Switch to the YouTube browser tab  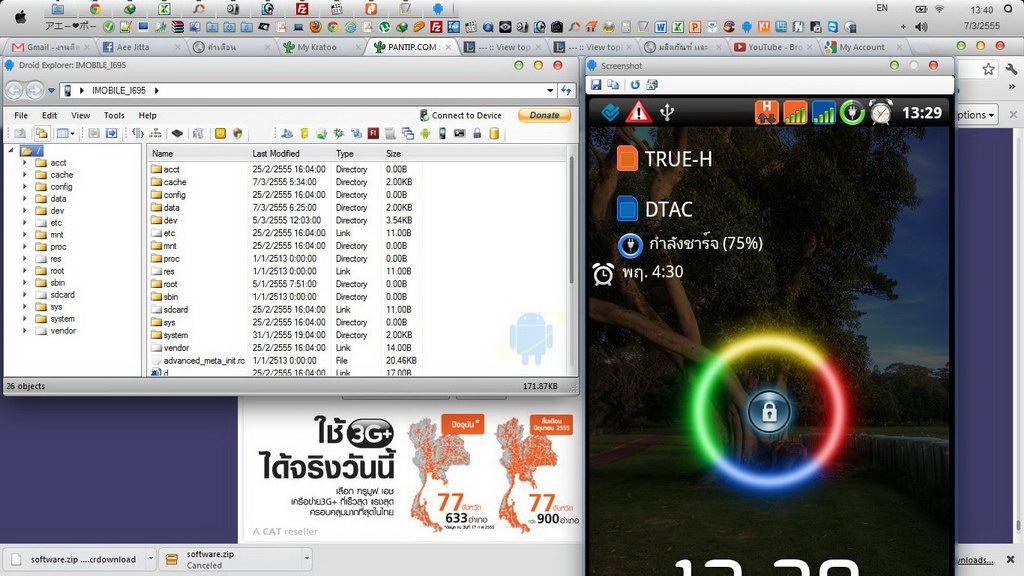click(771, 47)
